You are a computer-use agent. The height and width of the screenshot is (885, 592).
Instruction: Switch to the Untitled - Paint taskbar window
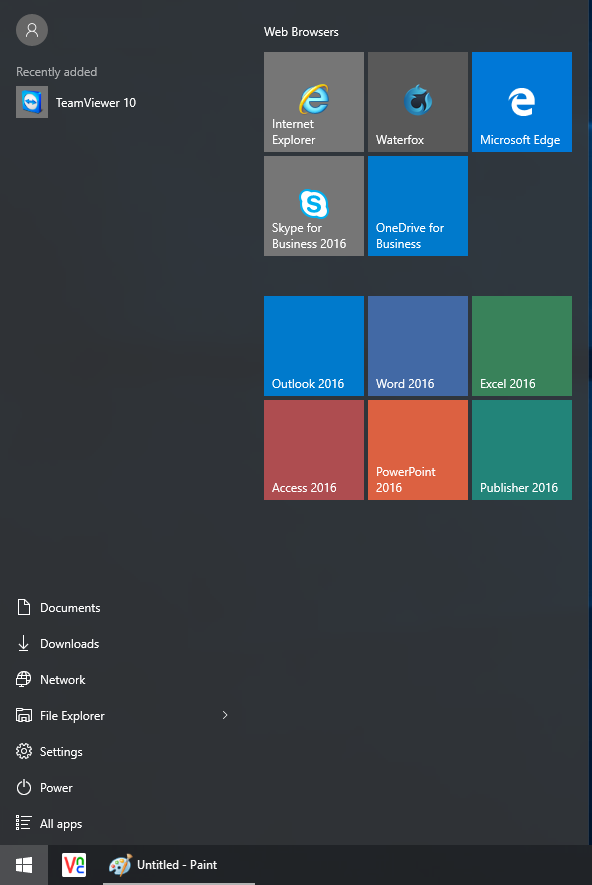[178, 865]
